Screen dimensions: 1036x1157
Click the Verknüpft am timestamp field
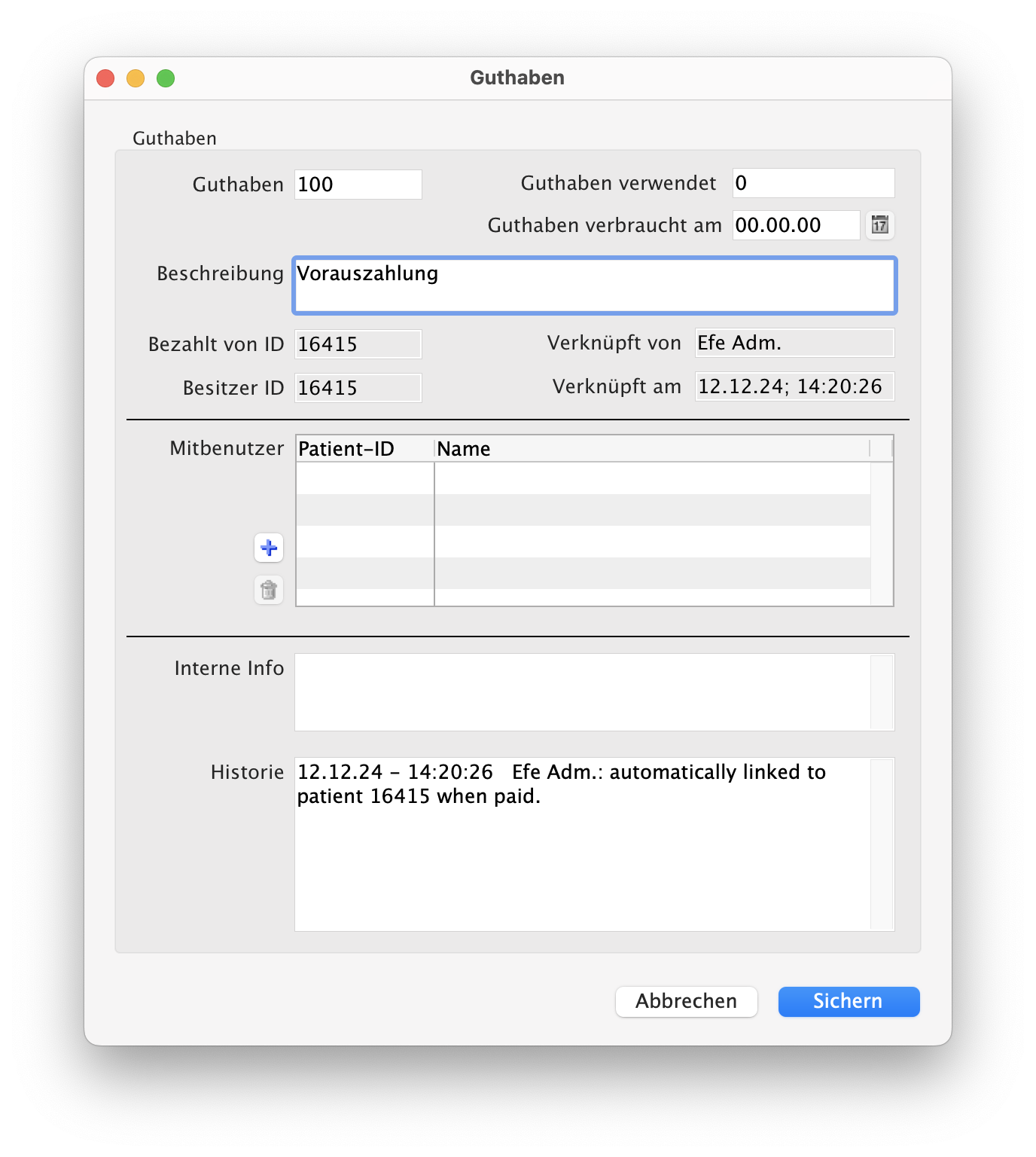pos(794,386)
